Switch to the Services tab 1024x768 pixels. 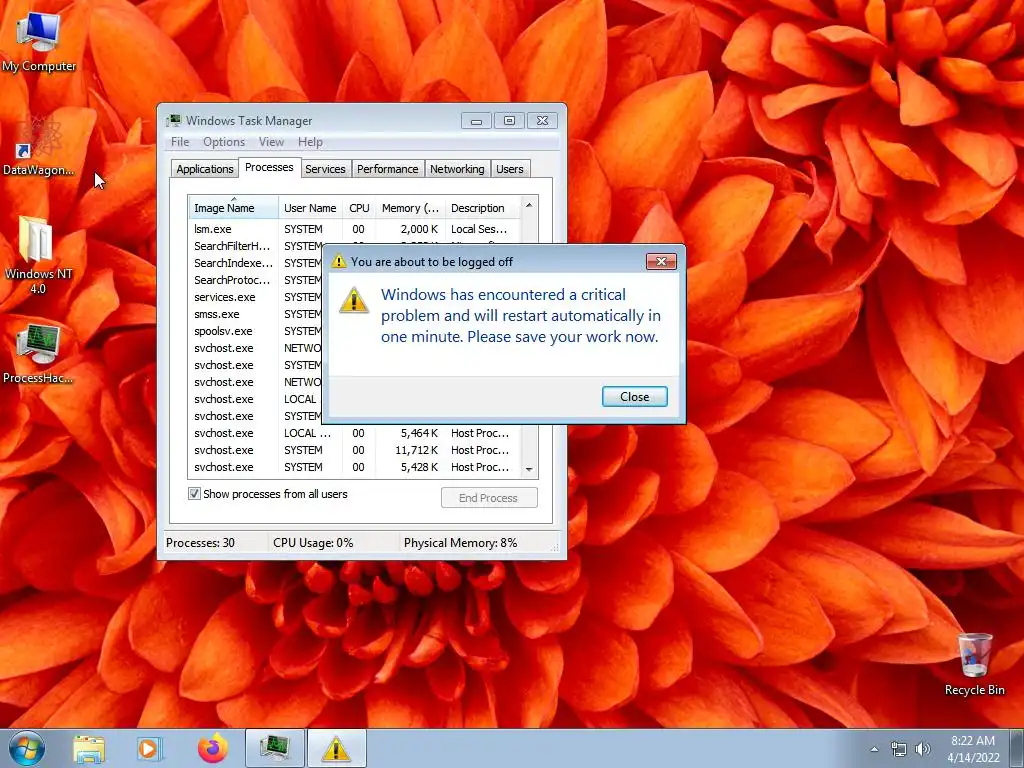(x=325, y=168)
